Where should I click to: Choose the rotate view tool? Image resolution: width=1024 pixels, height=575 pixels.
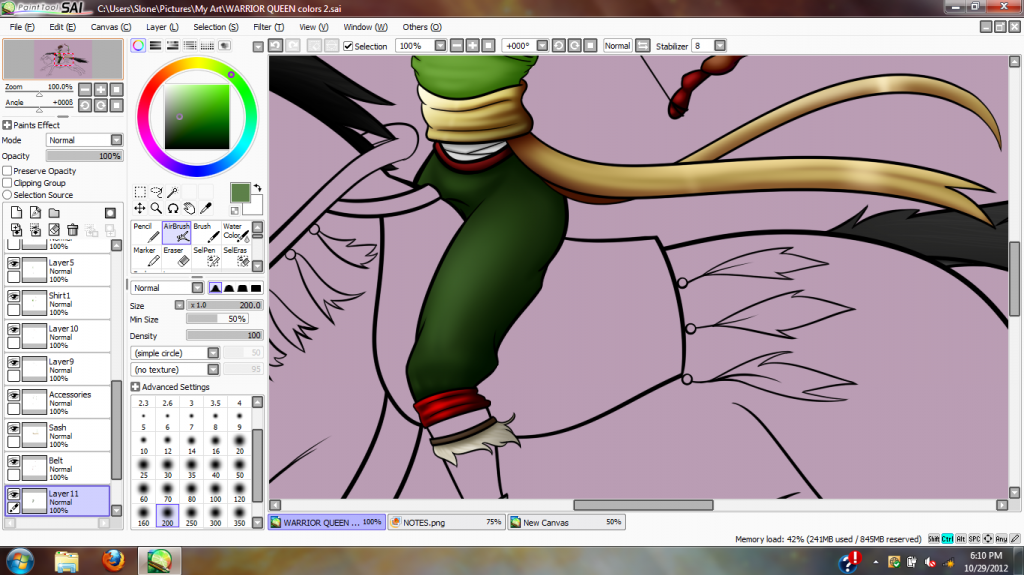point(172,208)
